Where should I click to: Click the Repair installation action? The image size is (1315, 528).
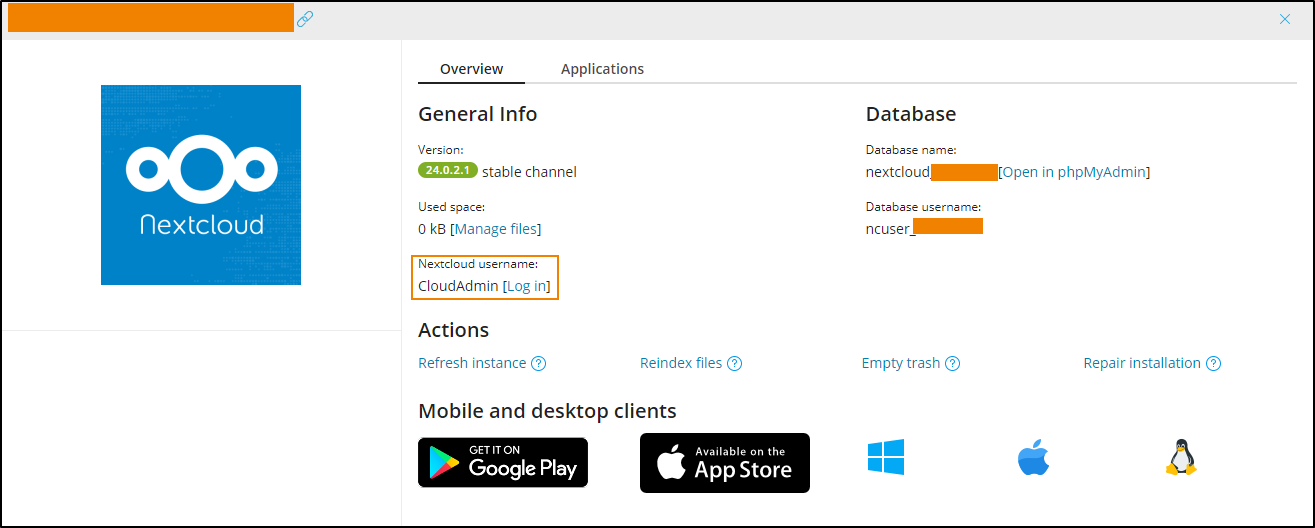click(x=1142, y=363)
